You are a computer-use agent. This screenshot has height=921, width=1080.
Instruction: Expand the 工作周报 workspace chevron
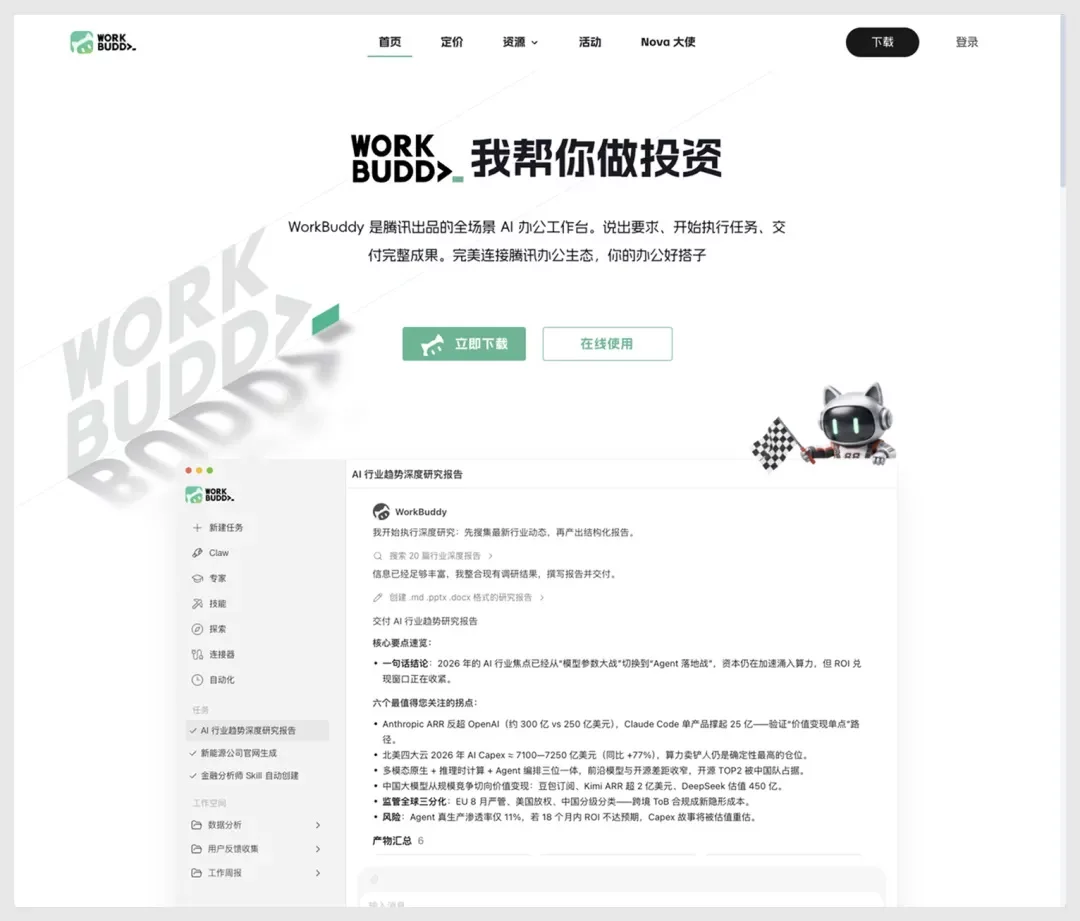318,873
